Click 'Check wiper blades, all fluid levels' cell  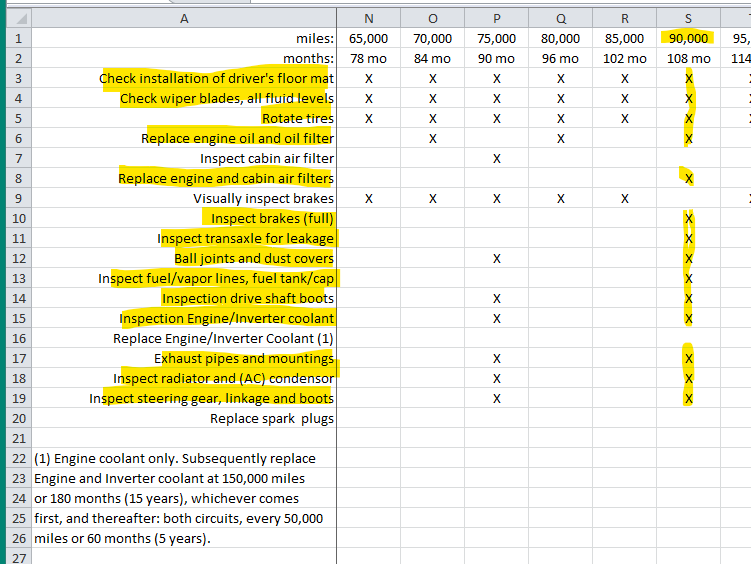click(184, 99)
